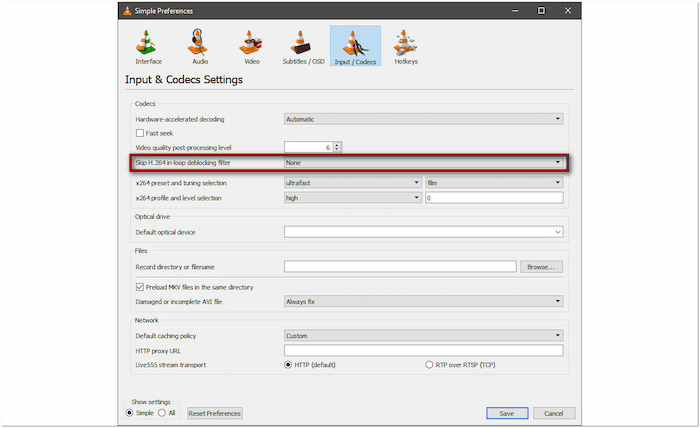Click the Record directory or filename field
This screenshot has width=700, height=428.
400,267
